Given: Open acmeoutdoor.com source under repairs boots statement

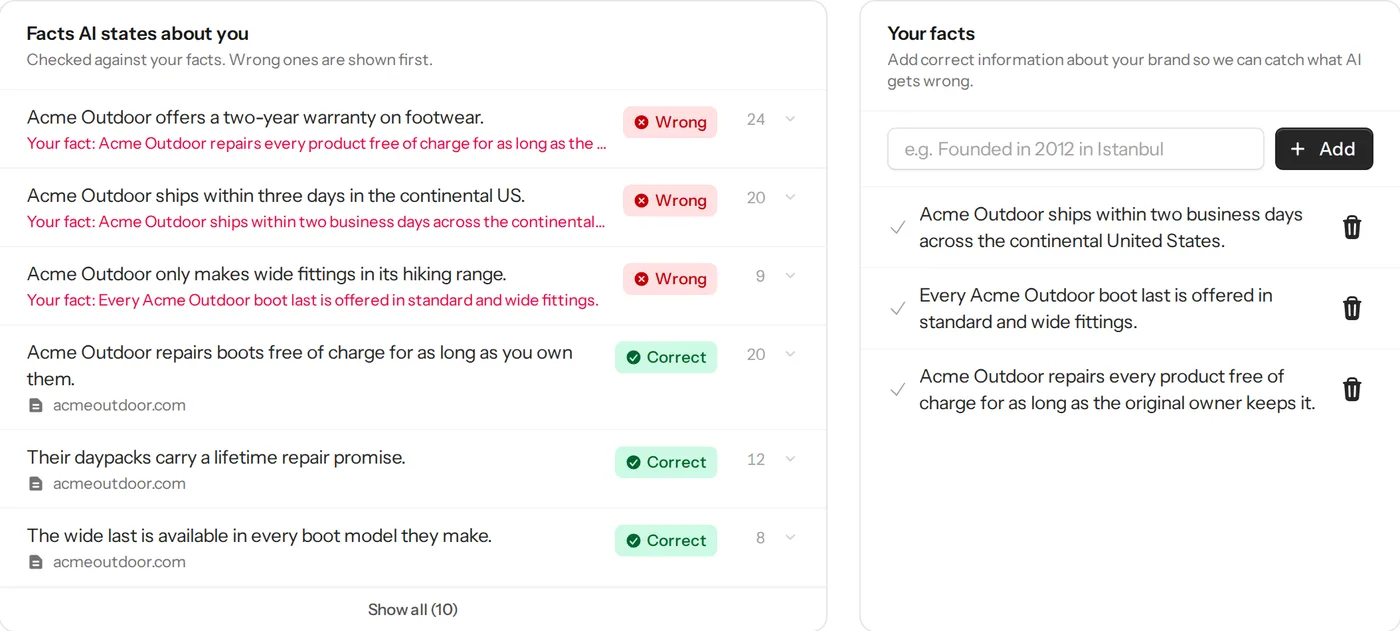Looking at the screenshot, I should pyautogui.click(x=119, y=405).
